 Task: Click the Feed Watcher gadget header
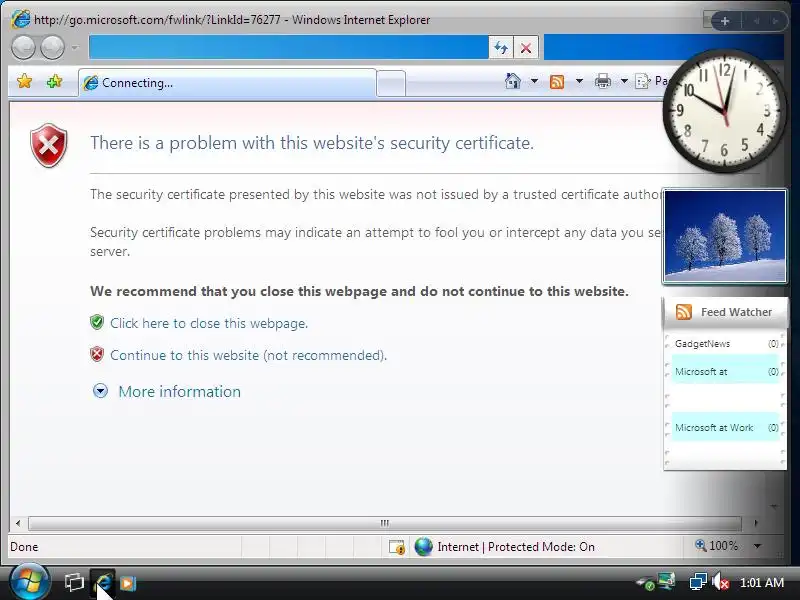tap(725, 312)
